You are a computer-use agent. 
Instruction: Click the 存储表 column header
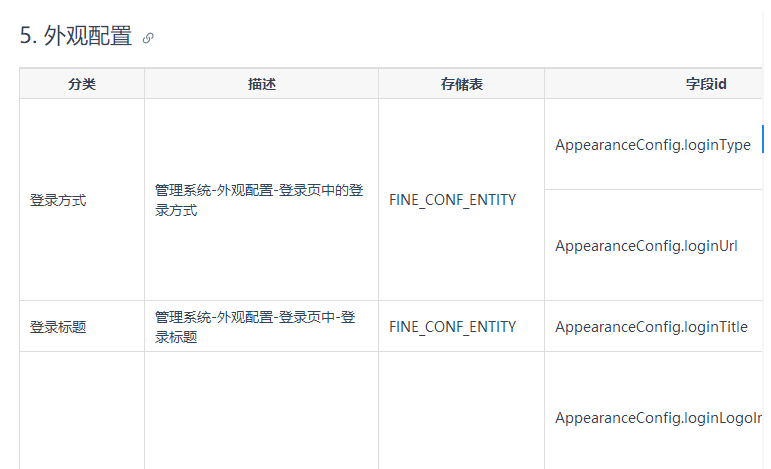point(462,84)
